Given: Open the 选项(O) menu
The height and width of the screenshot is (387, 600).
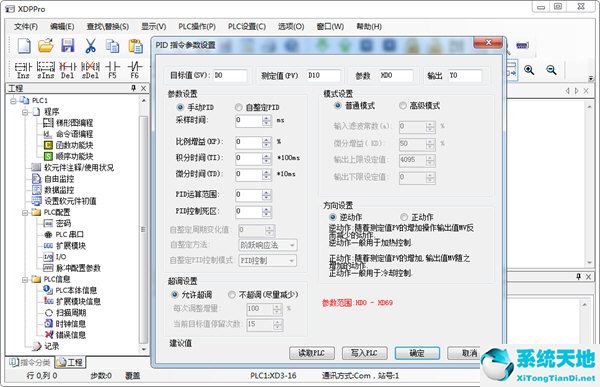Looking at the screenshot, I should click(x=291, y=26).
